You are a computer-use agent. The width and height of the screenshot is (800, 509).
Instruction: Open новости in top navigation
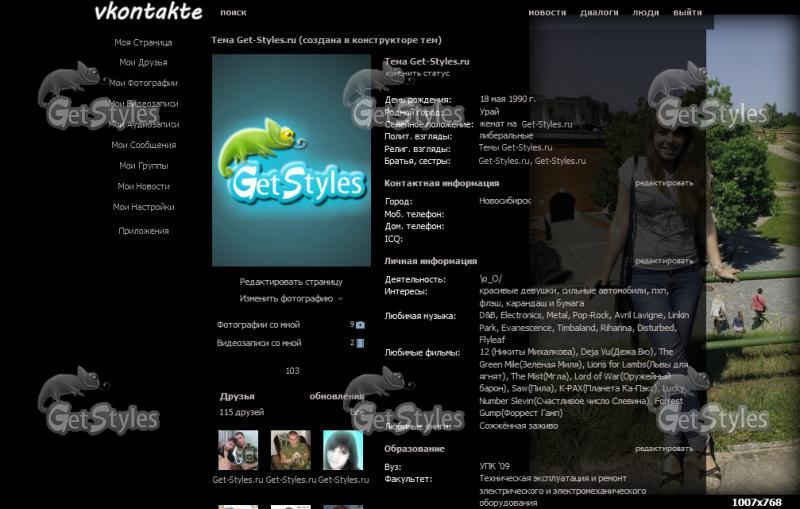coord(547,12)
